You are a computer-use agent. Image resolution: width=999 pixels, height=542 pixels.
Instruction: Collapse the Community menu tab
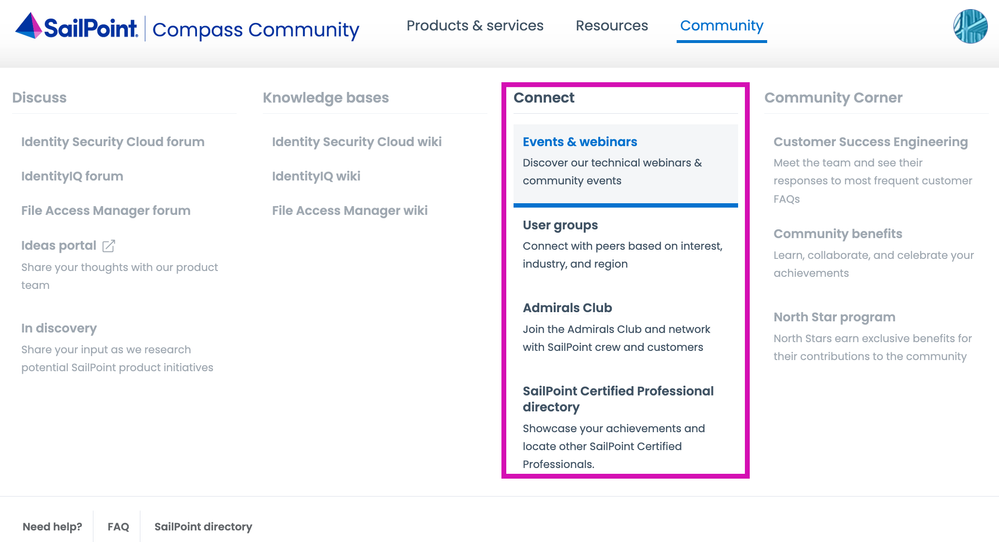721,26
